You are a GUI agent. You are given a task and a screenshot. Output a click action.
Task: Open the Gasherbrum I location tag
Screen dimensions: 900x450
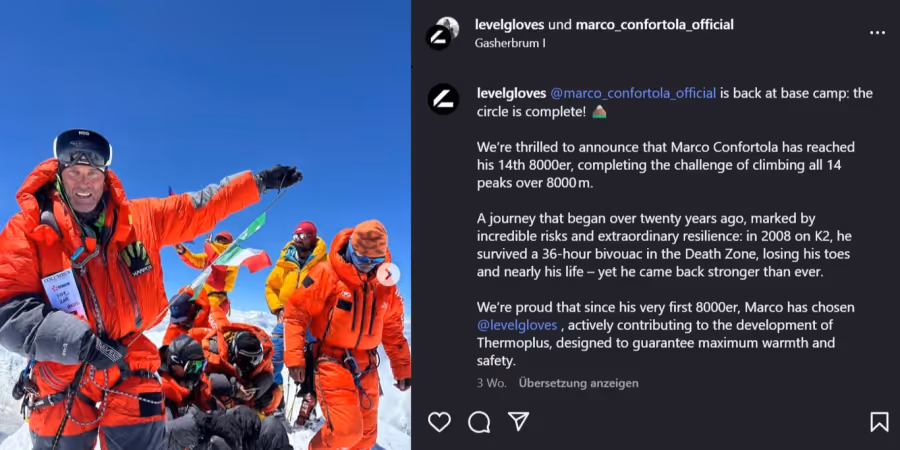510,43
